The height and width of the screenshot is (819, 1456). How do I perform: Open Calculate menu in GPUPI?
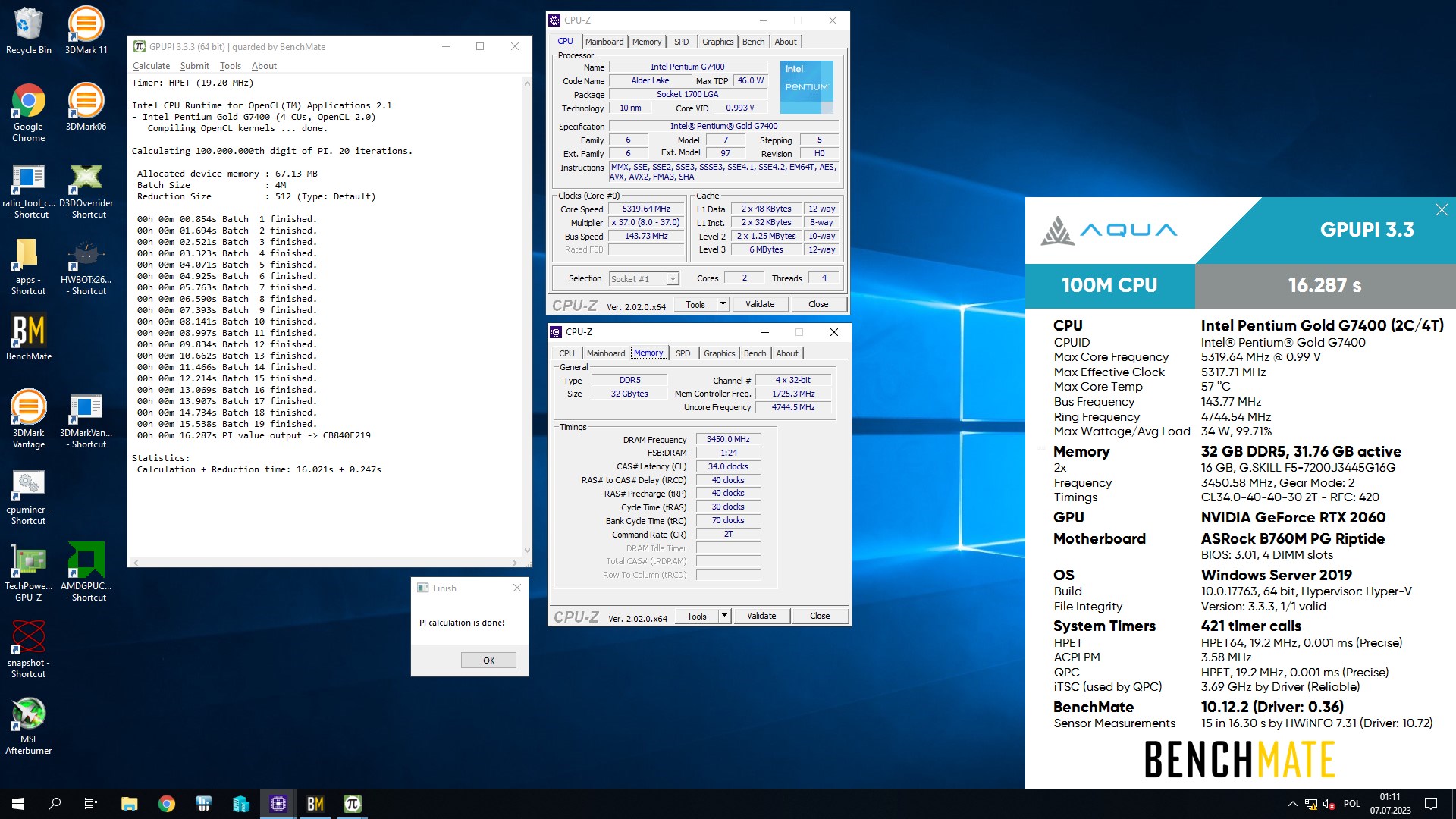point(151,66)
